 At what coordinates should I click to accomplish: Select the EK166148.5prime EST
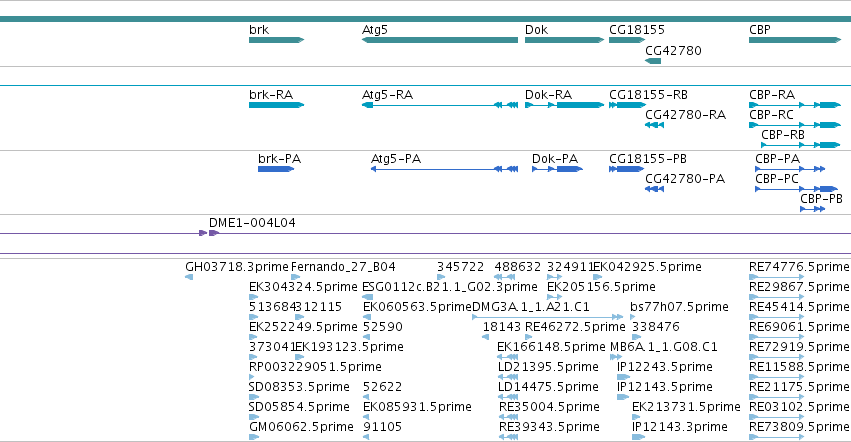507,357
